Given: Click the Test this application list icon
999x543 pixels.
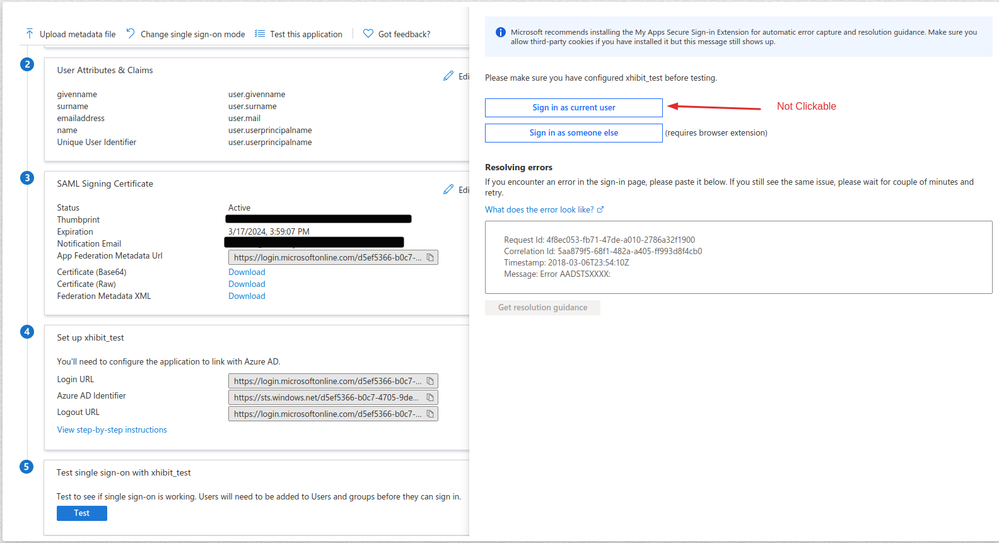Looking at the screenshot, I should tap(260, 34).
